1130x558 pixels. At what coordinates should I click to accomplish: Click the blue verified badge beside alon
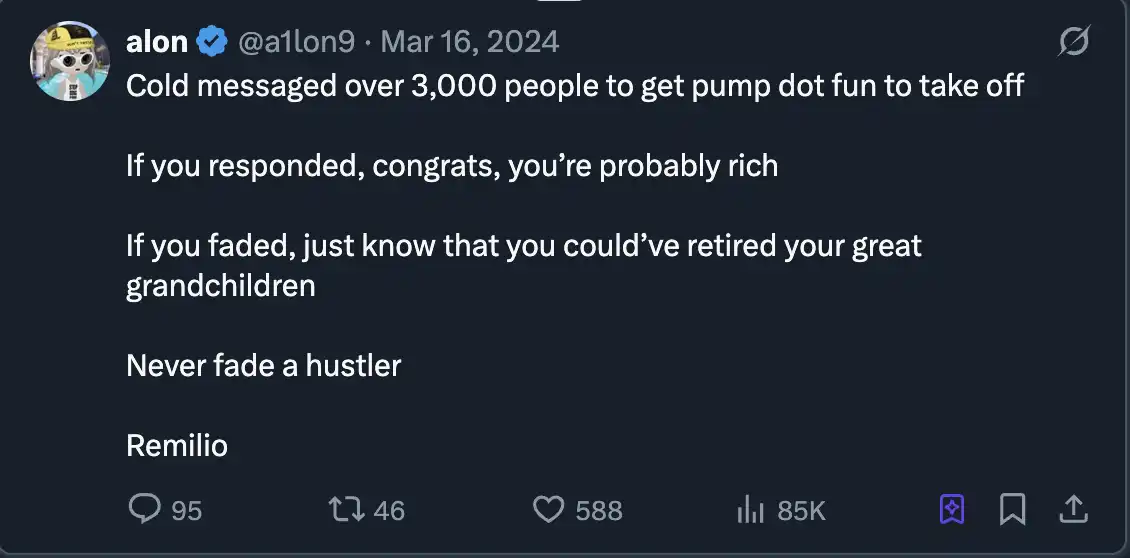211,42
